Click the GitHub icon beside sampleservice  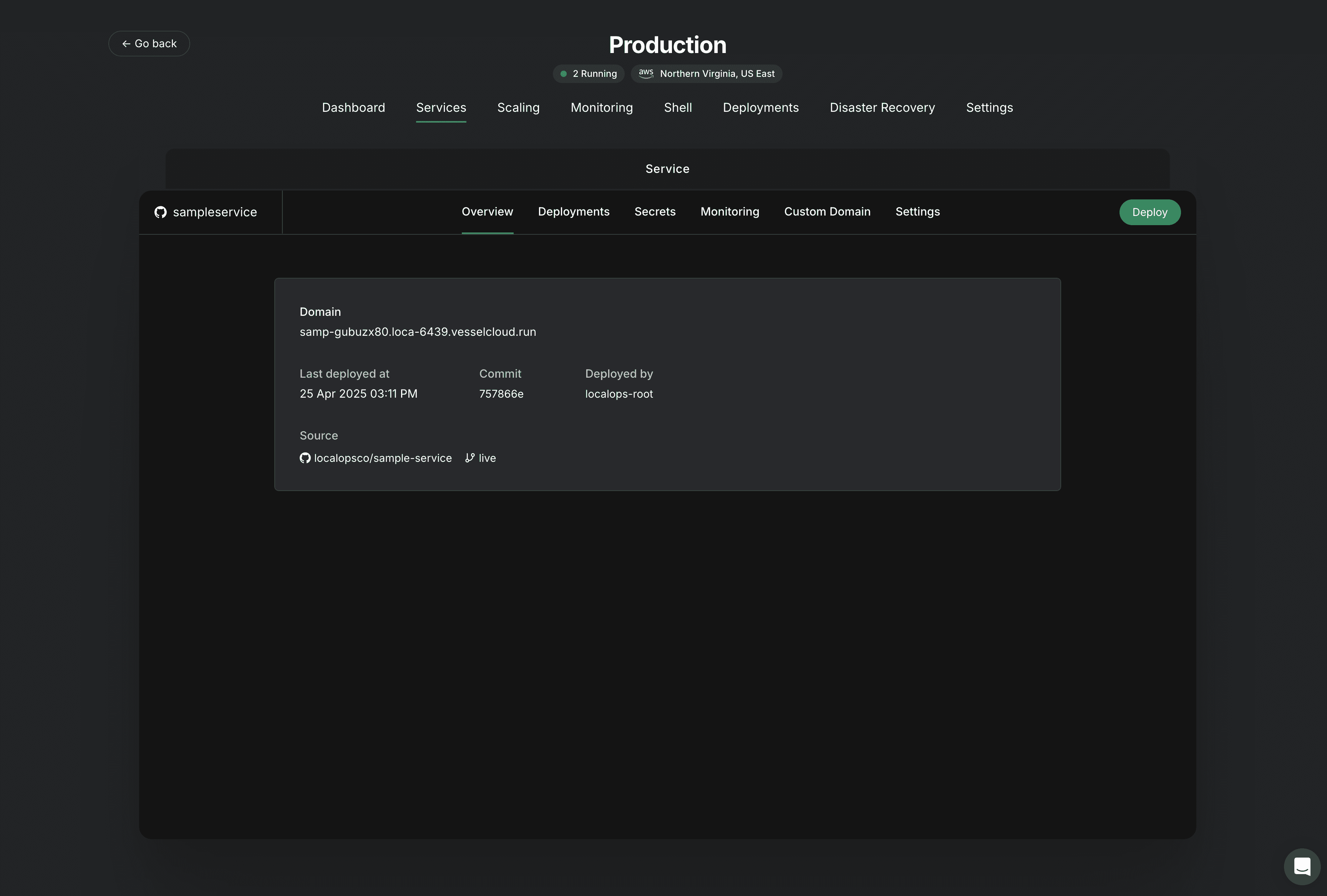(x=161, y=212)
